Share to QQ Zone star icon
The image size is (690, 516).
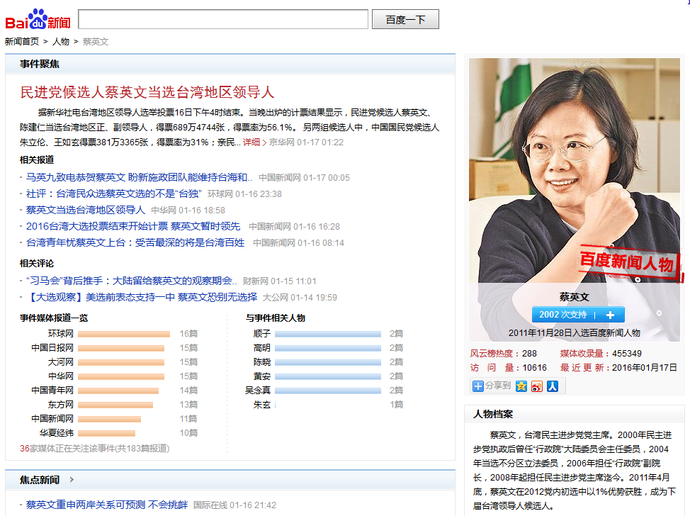(x=521, y=386)
